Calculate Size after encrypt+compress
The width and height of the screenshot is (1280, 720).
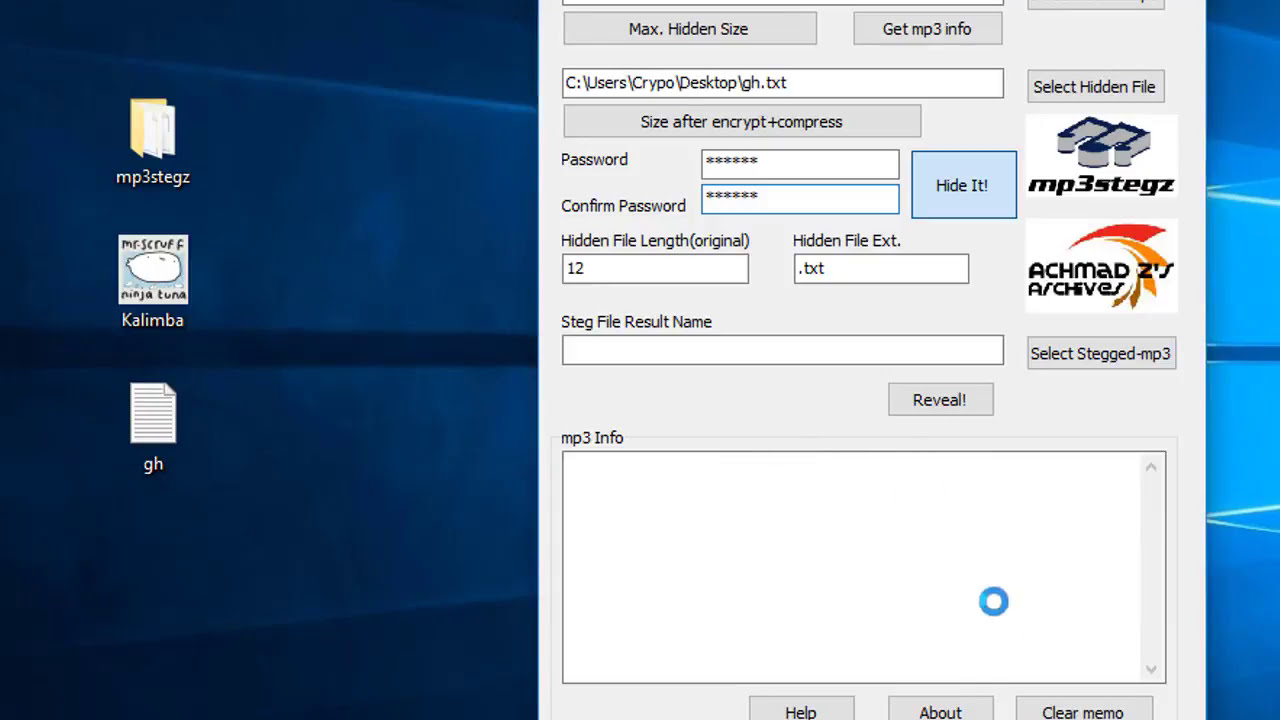click(741, 122)
